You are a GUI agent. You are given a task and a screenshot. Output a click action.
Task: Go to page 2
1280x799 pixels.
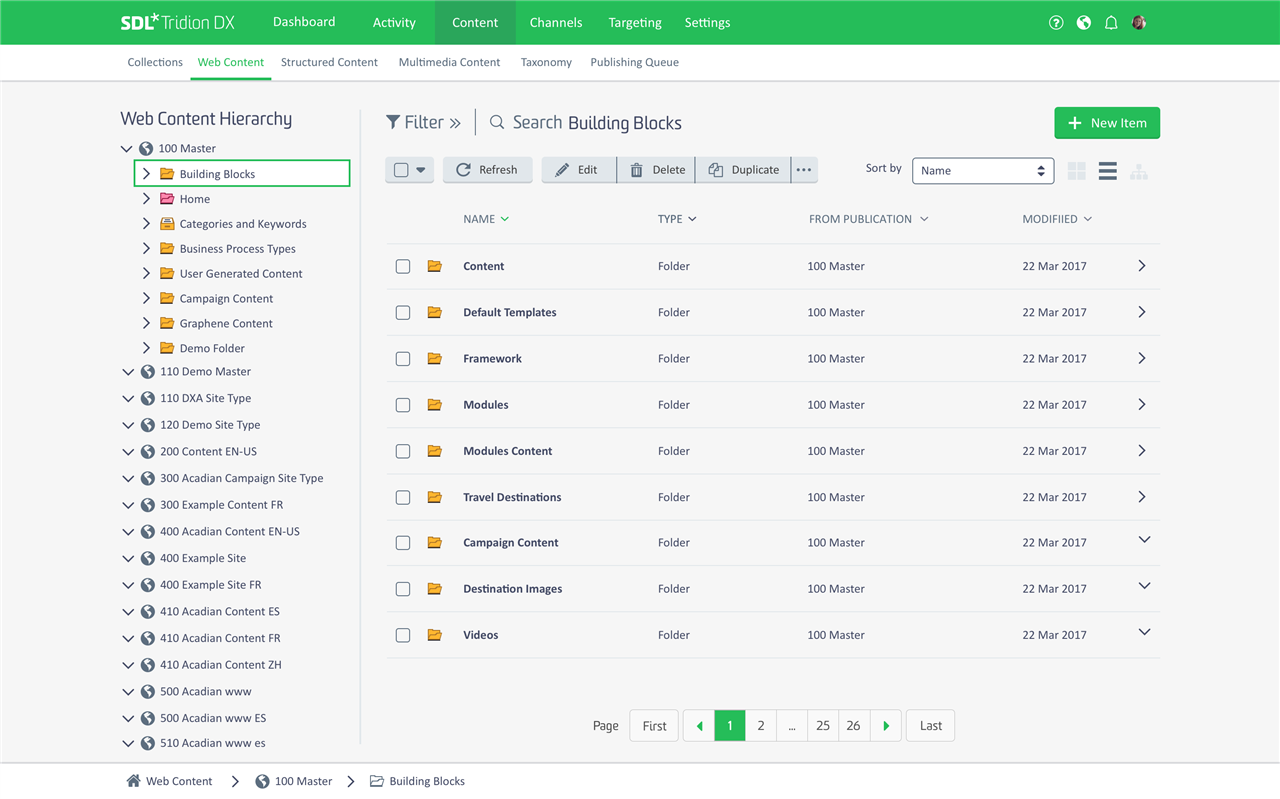point(761,726)
